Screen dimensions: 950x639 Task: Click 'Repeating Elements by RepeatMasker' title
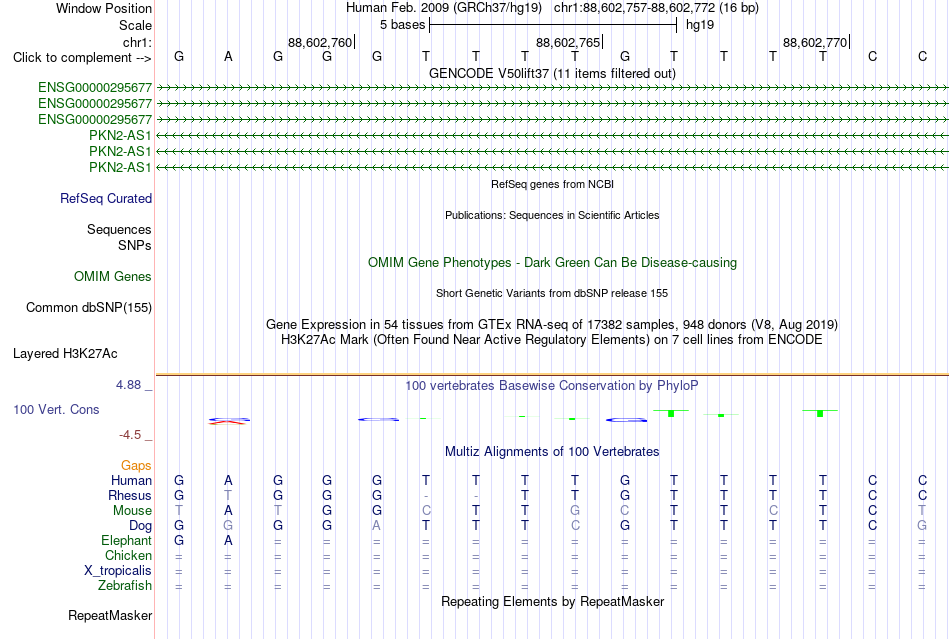tap(552, 601)
